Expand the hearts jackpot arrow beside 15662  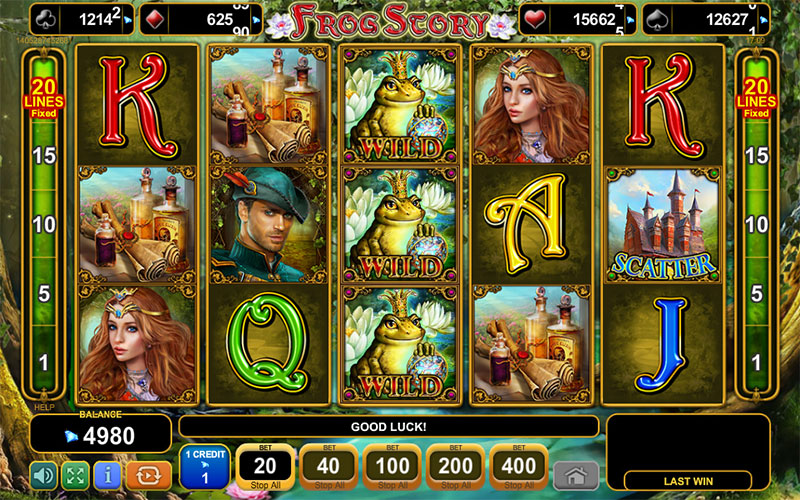(631, 20)
